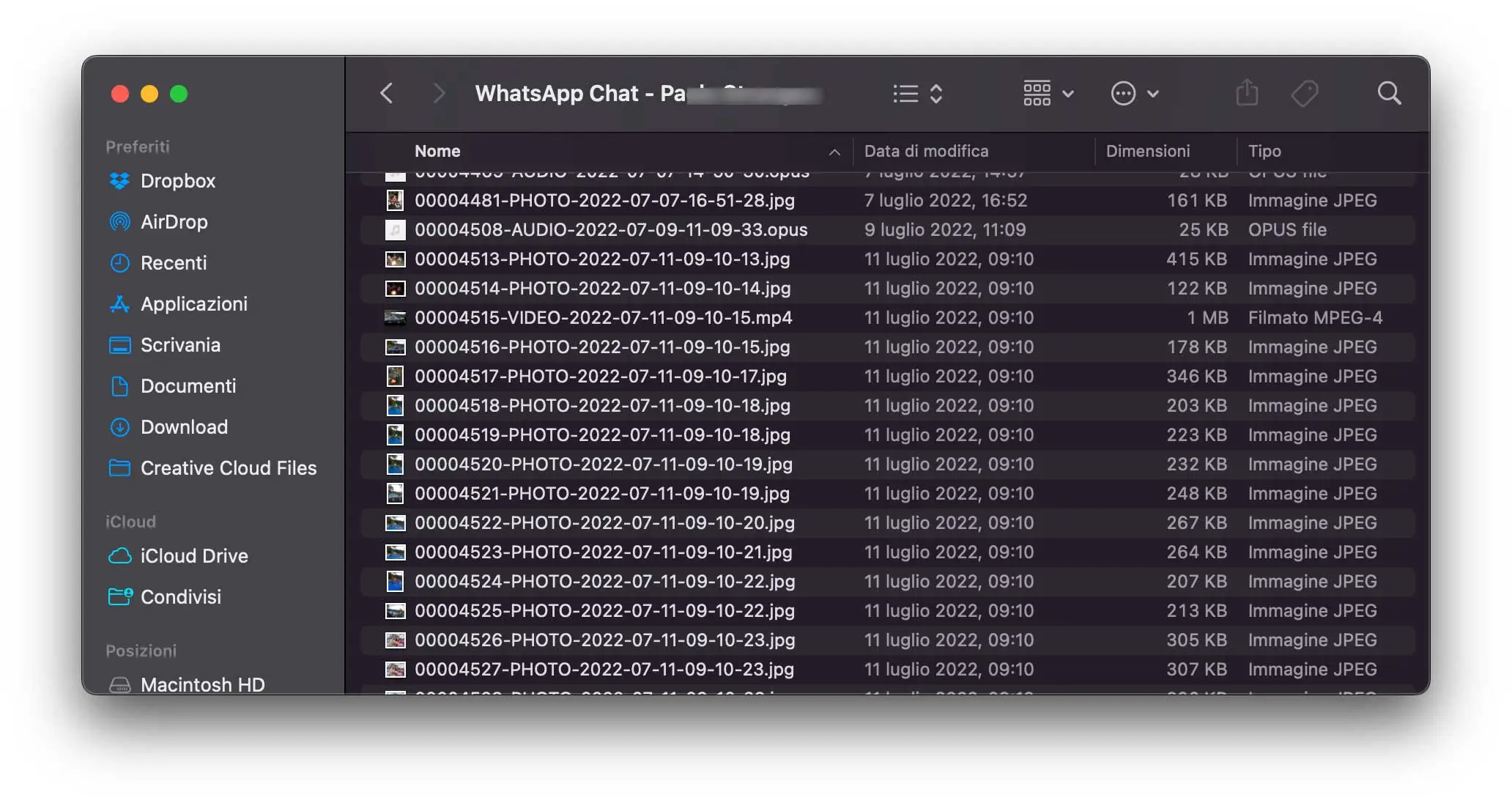
Task: Select AirDrop in the sidebar
Action: [x=174, y=222]
